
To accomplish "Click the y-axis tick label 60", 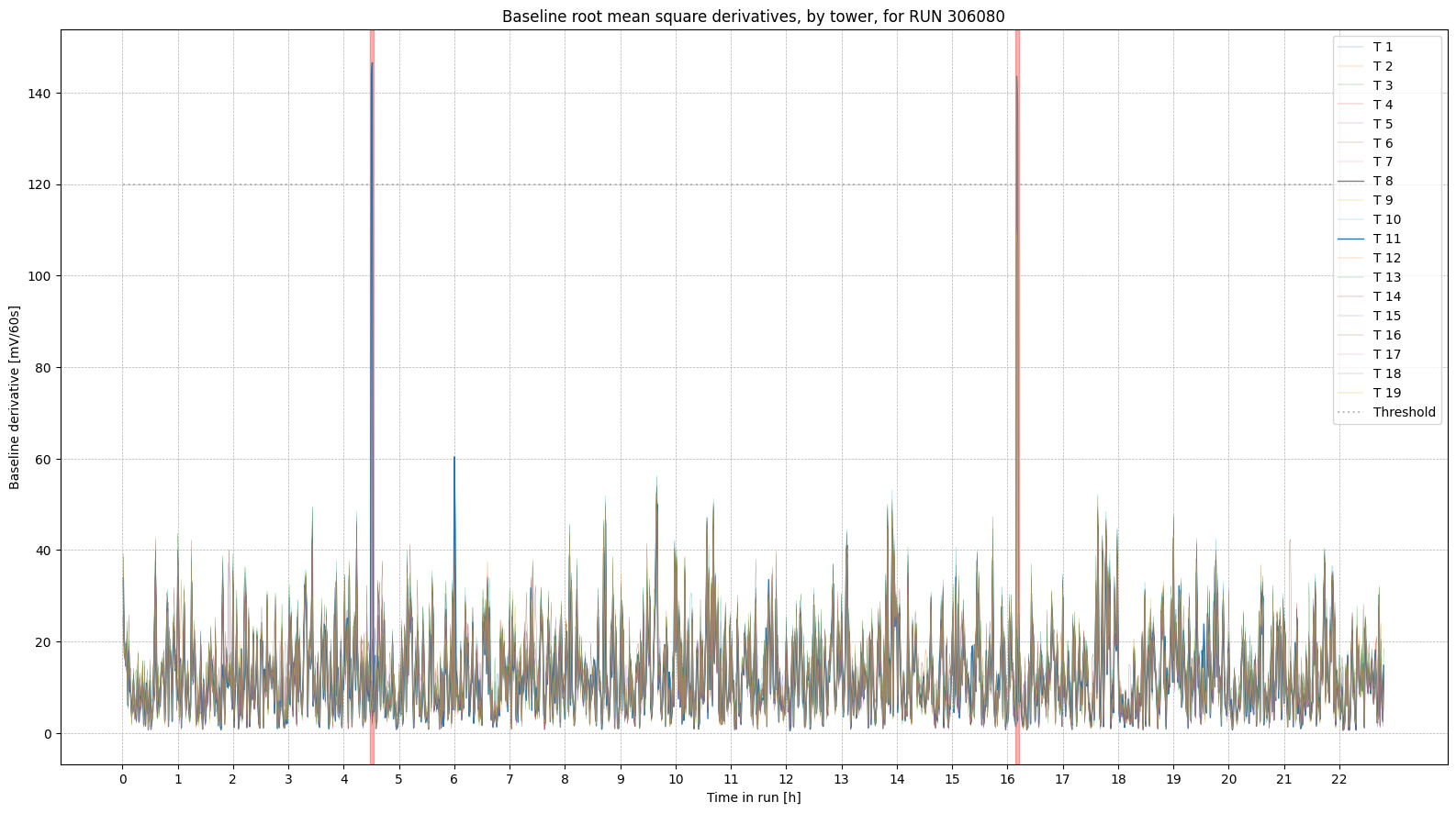I will coord(43,459).
